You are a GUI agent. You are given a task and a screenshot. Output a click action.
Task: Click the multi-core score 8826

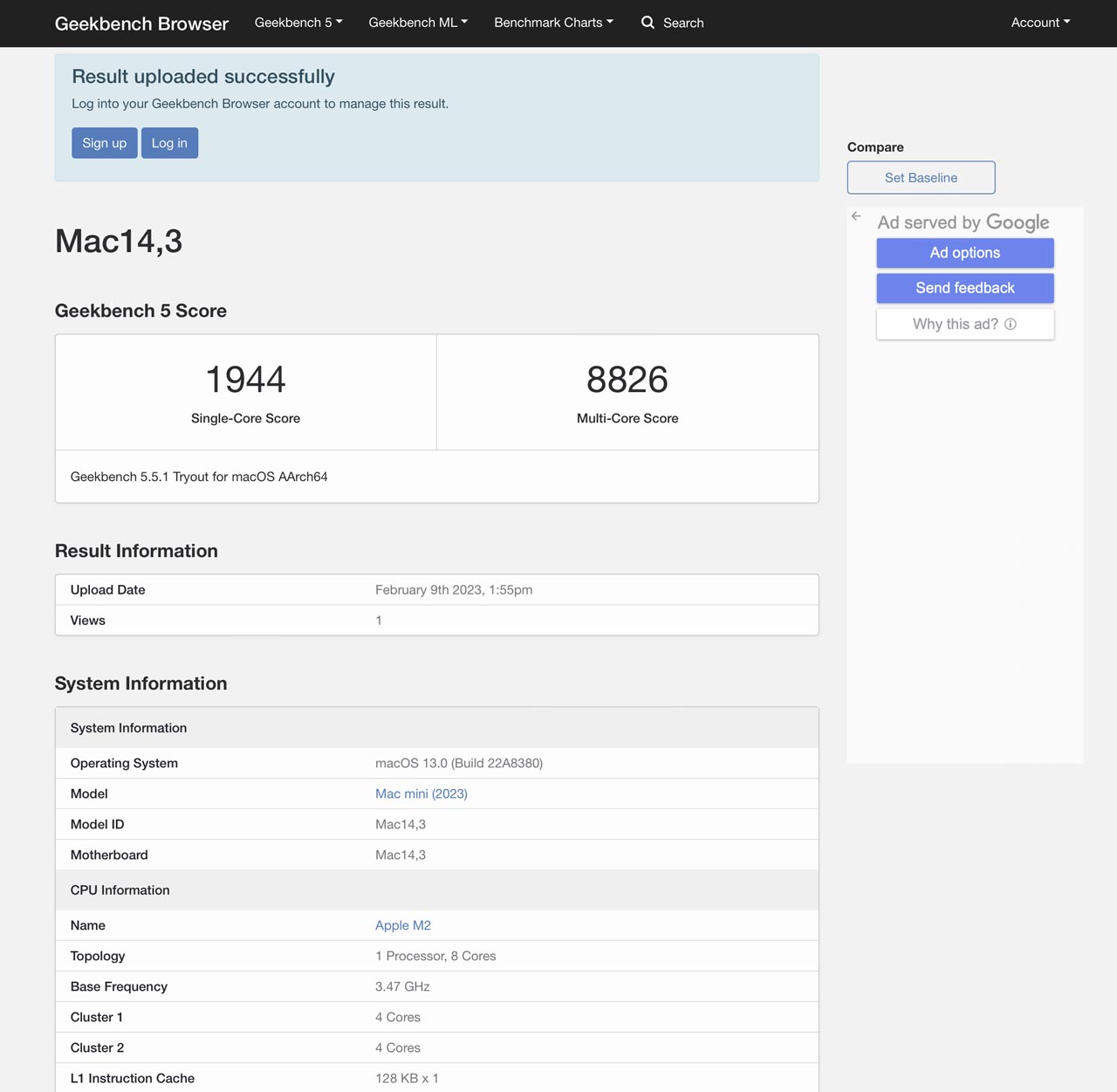[627, 380]
